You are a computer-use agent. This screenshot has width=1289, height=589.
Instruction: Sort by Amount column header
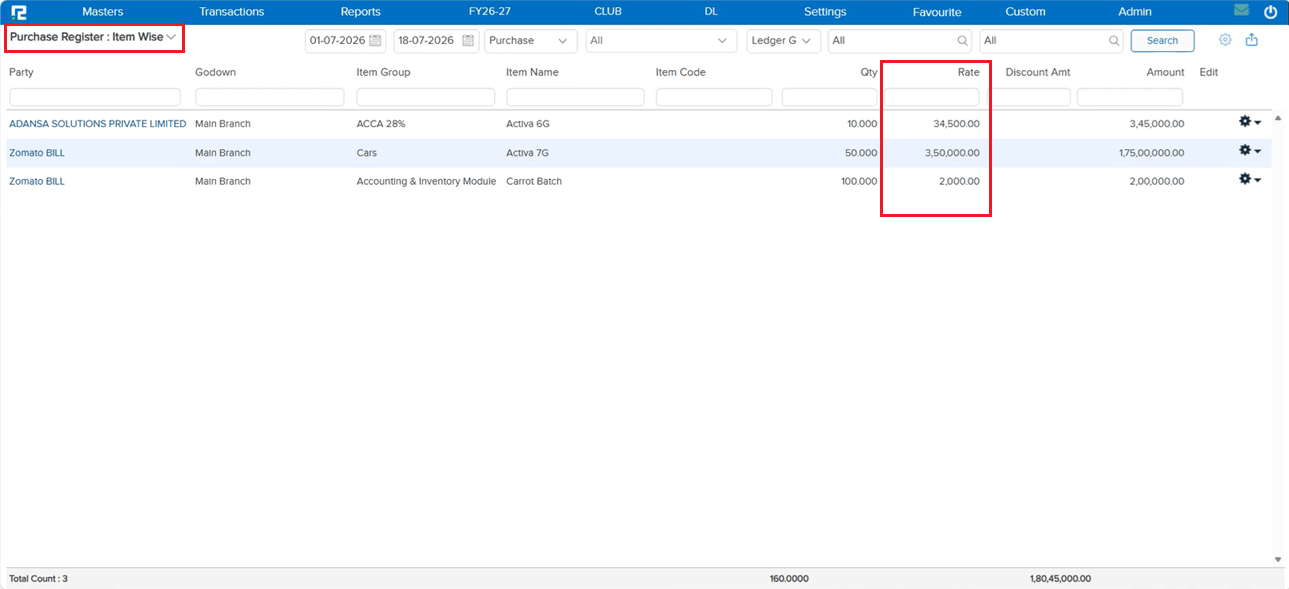[x=1165, y=72]
